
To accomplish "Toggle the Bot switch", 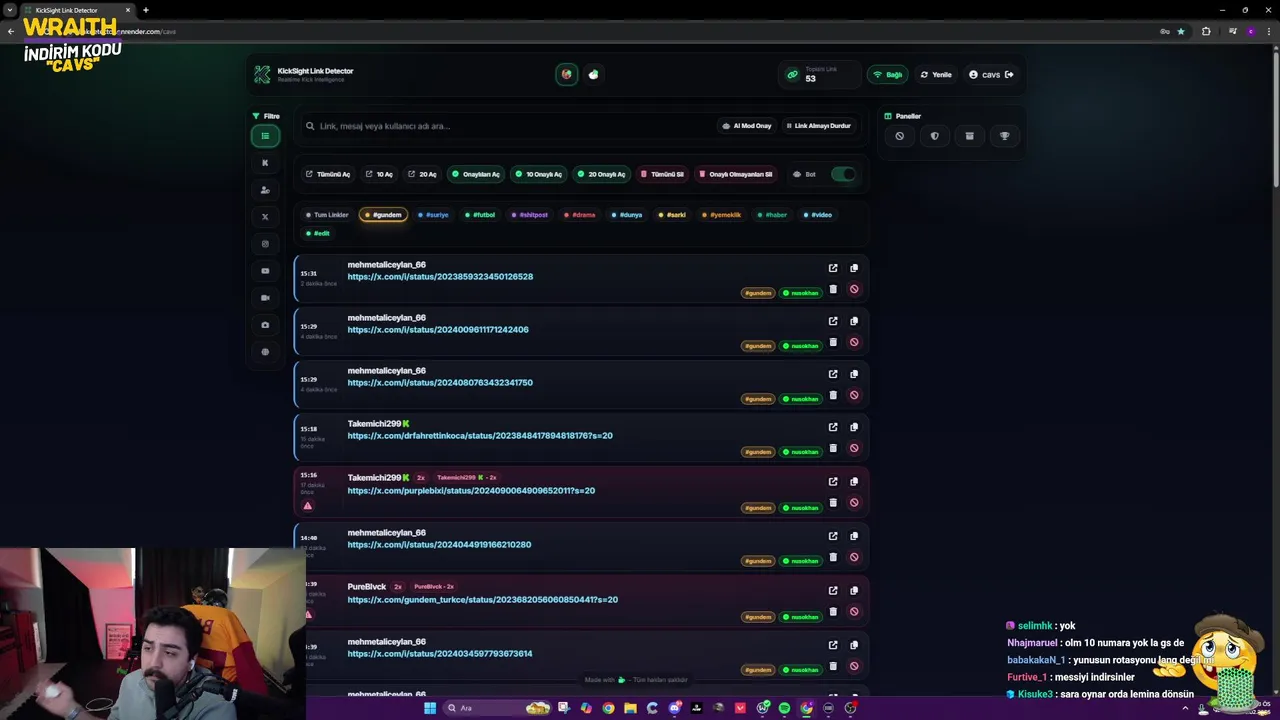I will pyautogui.click(x=843, y=174).
